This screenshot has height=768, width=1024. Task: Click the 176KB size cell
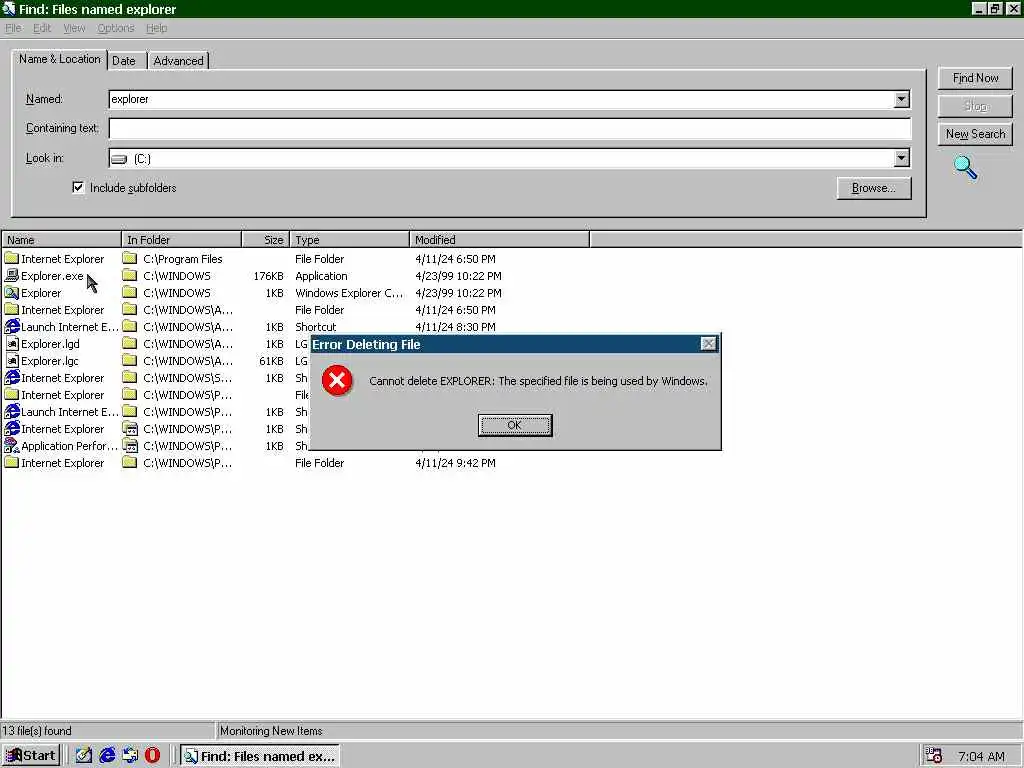268,276
